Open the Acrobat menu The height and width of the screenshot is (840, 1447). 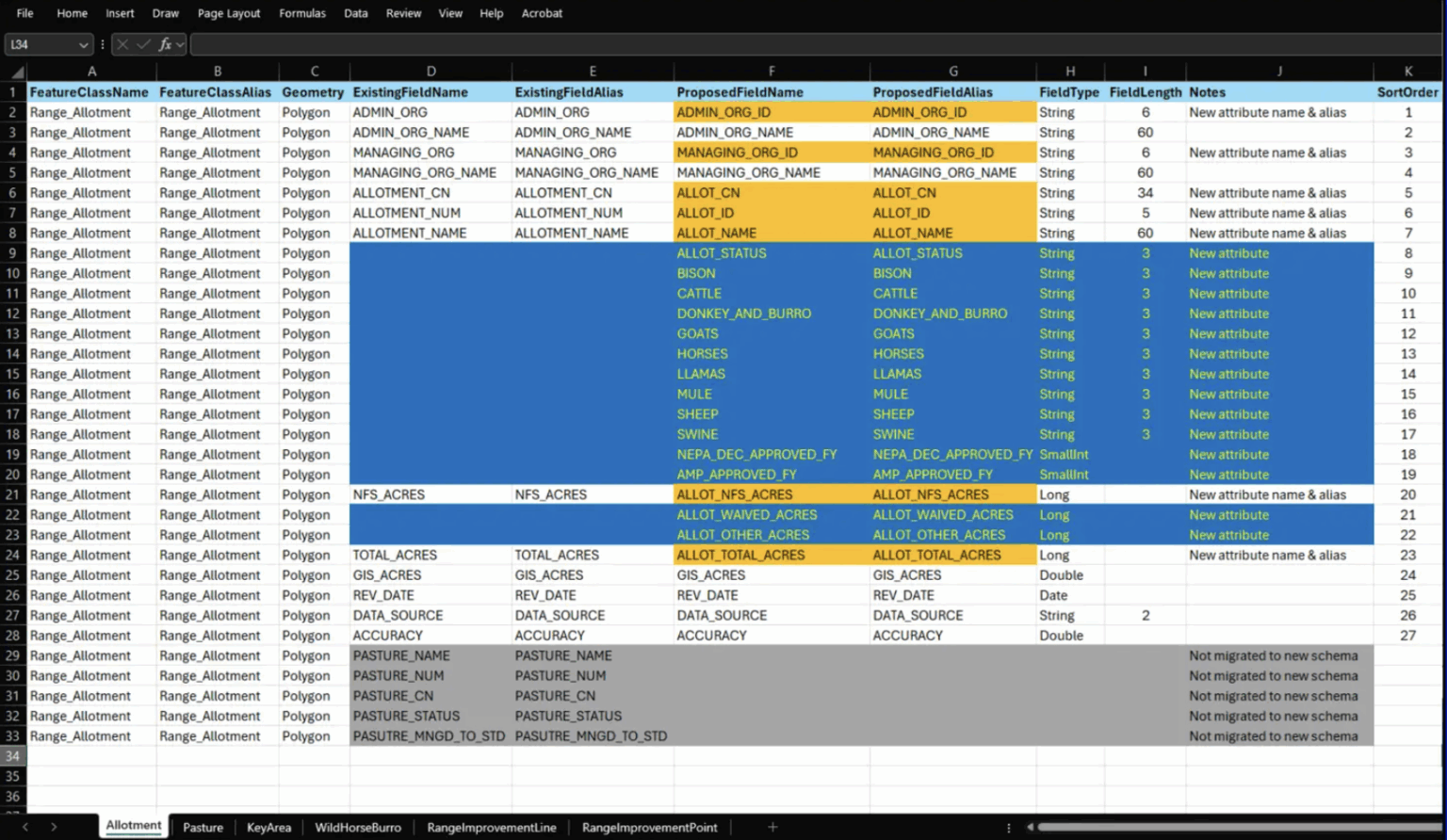coord(542,13)
